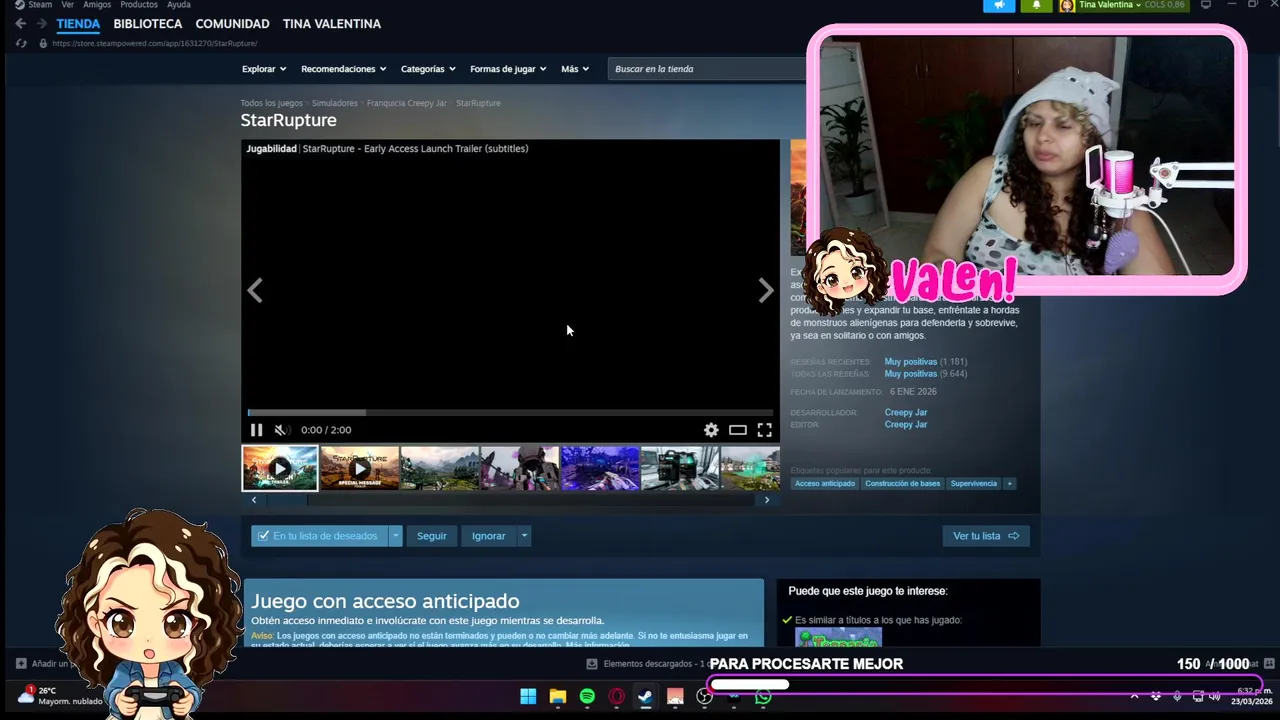This screenshot has height=720, width=1280.
Task: Open the friends and chat icon
Action: 1269,663
